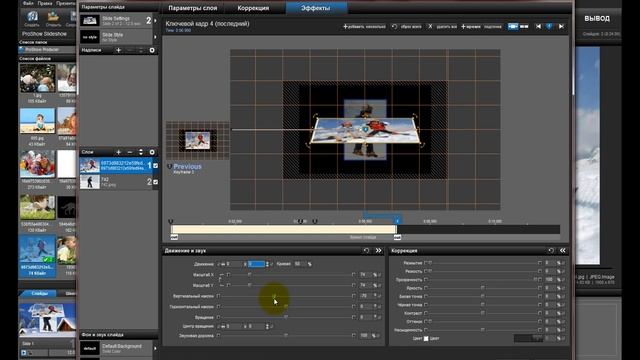Add a layer with the Слои plus icon
640x360 pixels.
[118, 152]
